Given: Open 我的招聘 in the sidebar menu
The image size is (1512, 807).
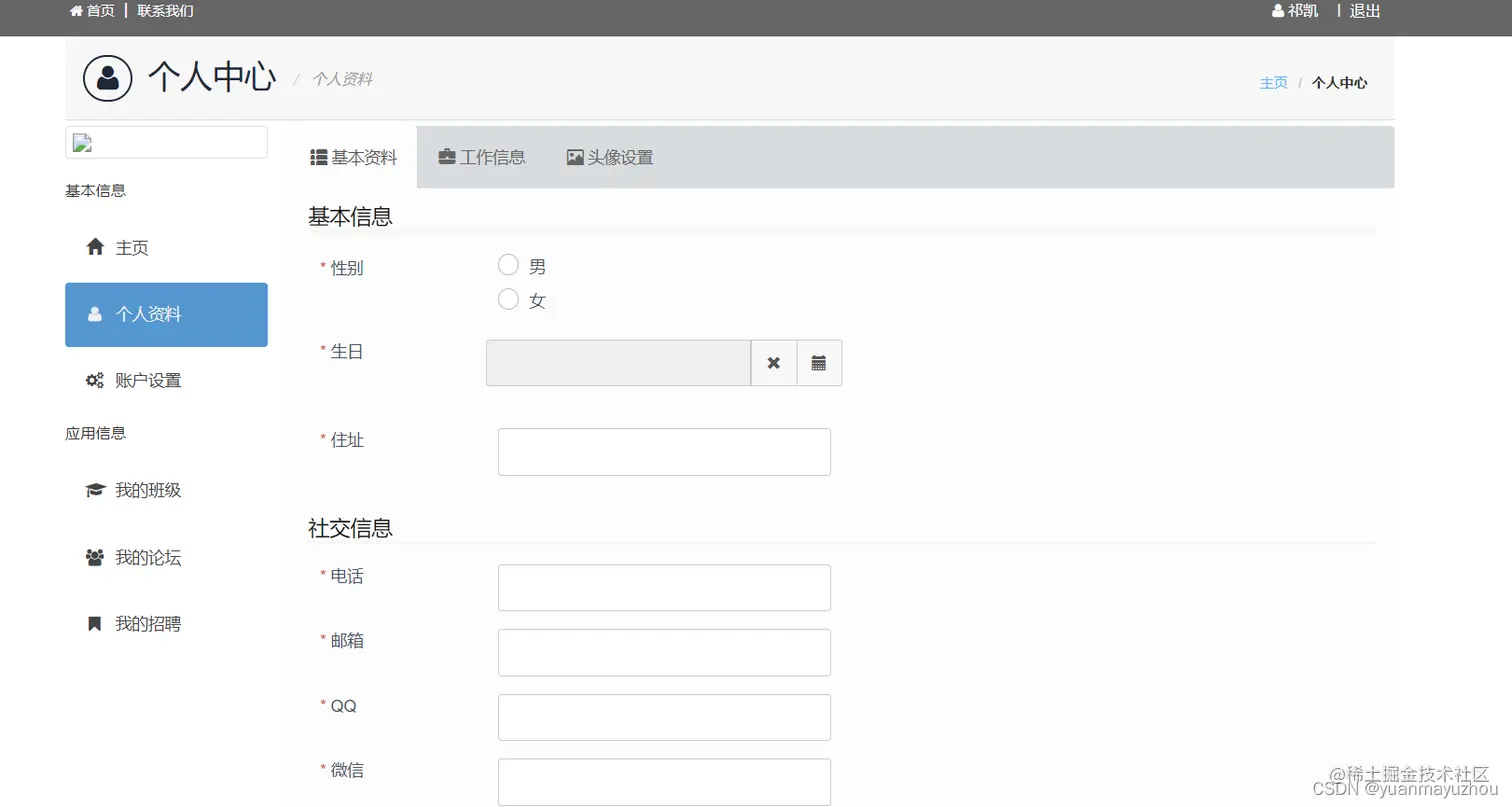Looking at the screenshot, I should point(166,624).
